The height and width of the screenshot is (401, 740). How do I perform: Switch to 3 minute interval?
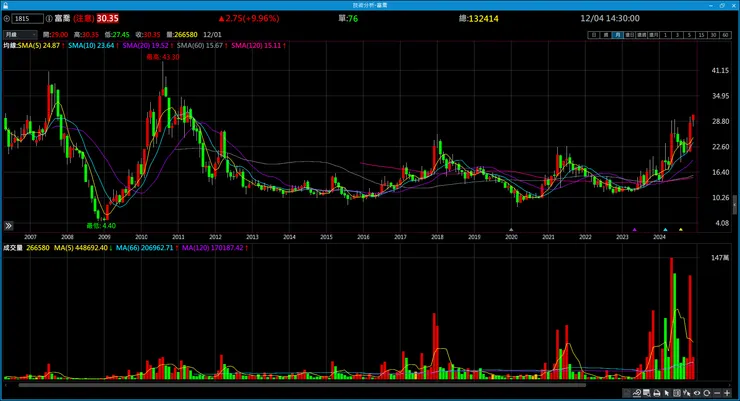(677, 35)
